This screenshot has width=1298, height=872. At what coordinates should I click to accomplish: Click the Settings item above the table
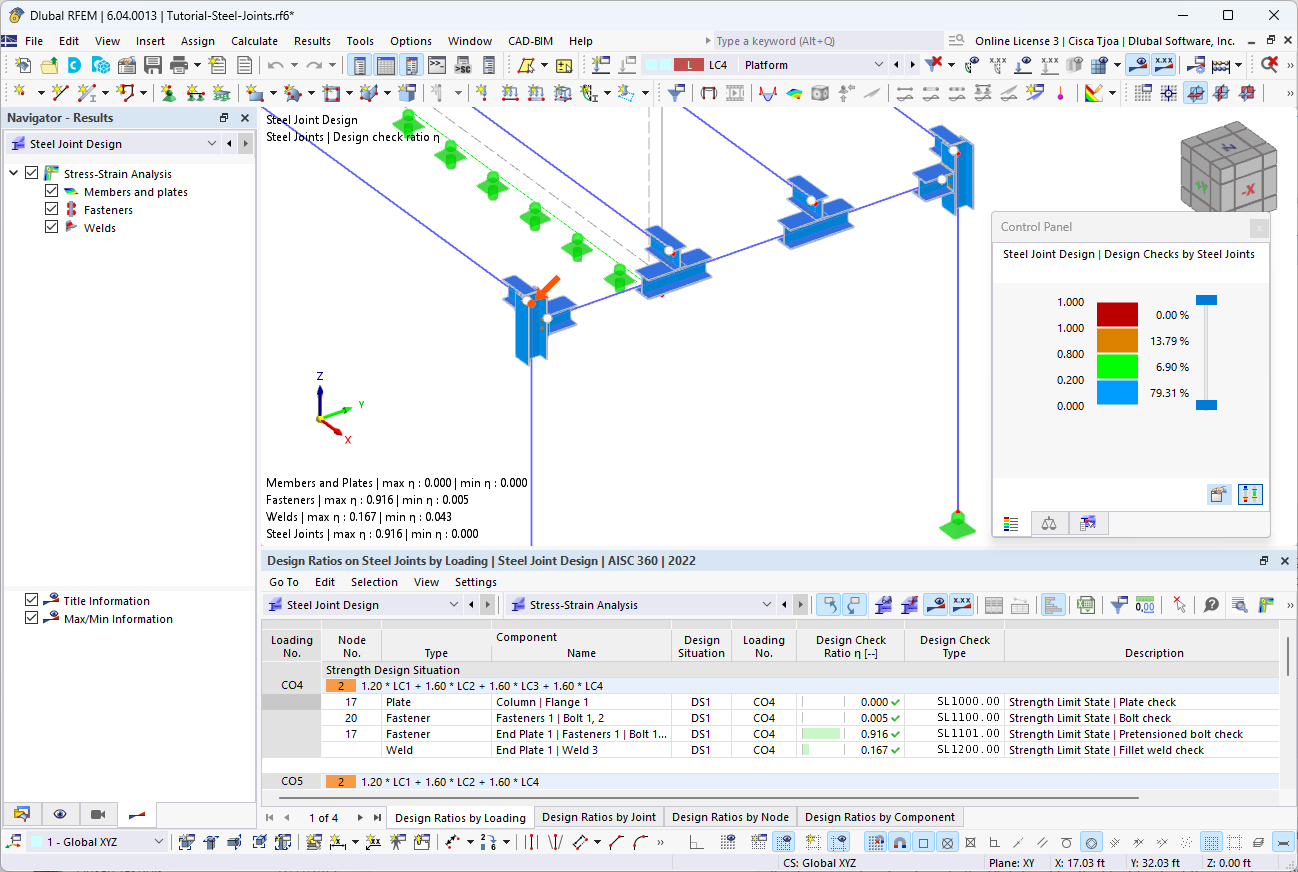(475, 581)
